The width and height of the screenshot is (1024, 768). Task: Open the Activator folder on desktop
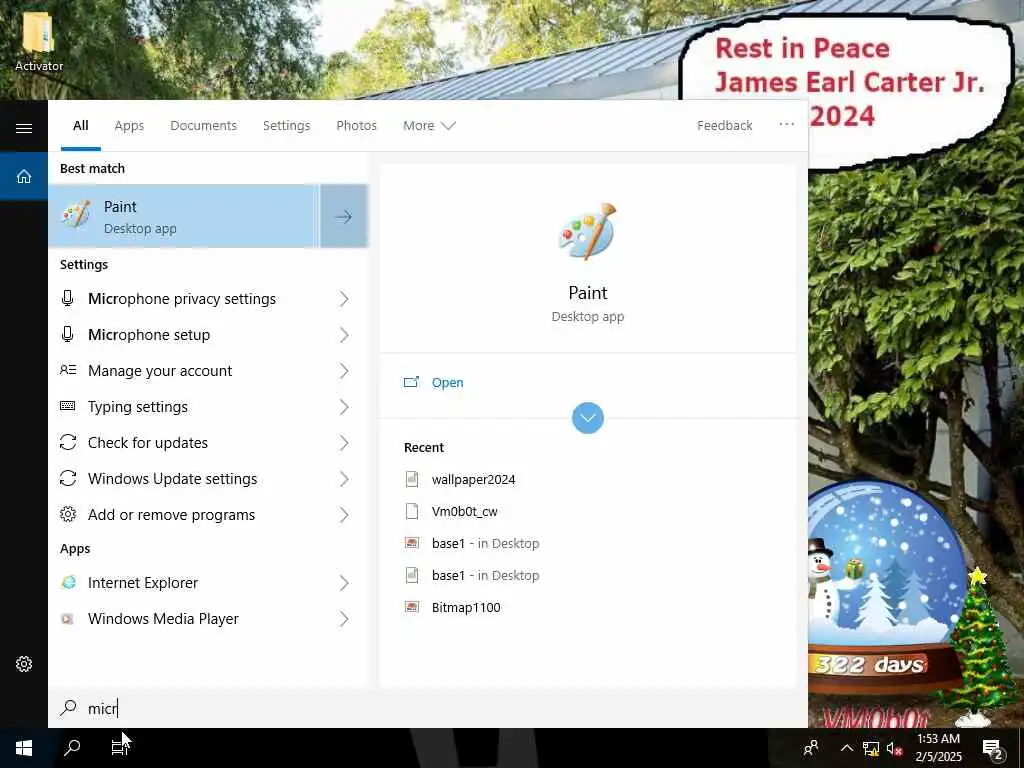click(39, 40)
